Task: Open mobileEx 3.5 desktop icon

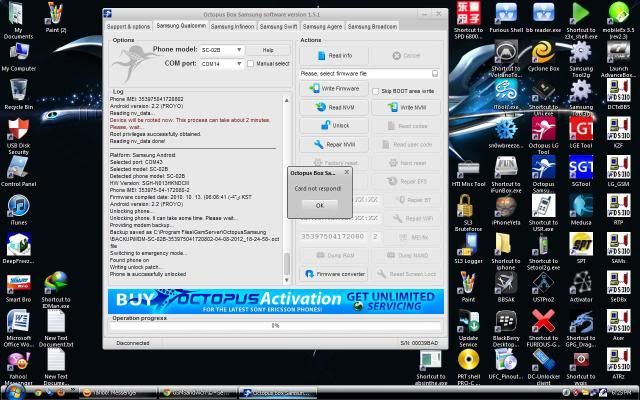Action: coord(618,20)
